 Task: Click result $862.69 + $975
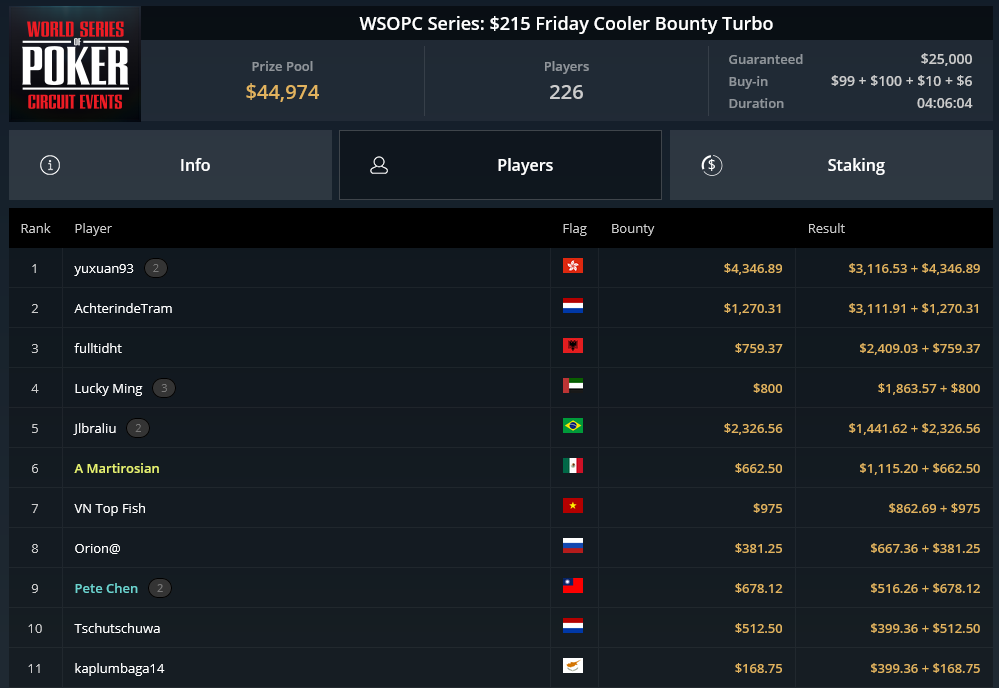[934, 508]
